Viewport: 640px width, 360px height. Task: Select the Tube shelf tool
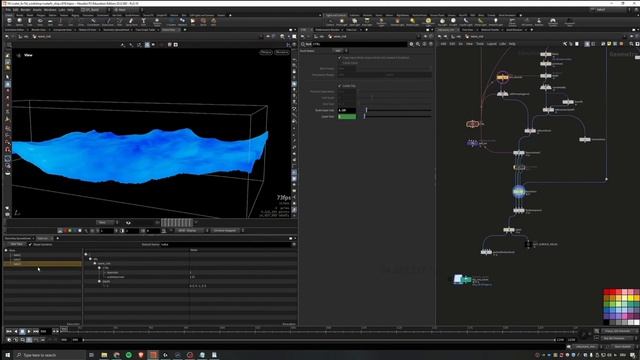(30, 22)
